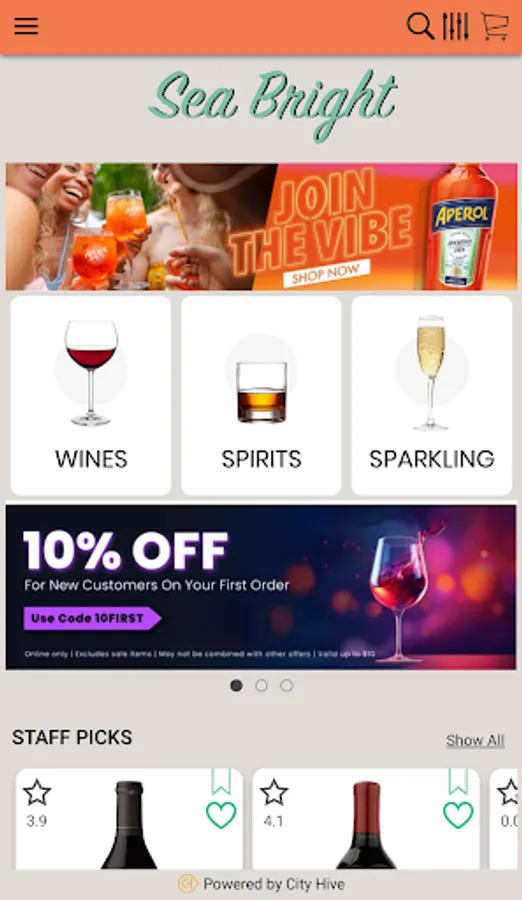The height and width of the screenshot is (900, 522).
Task: Select the second carousel indicator dot
Action: (261, 685)
